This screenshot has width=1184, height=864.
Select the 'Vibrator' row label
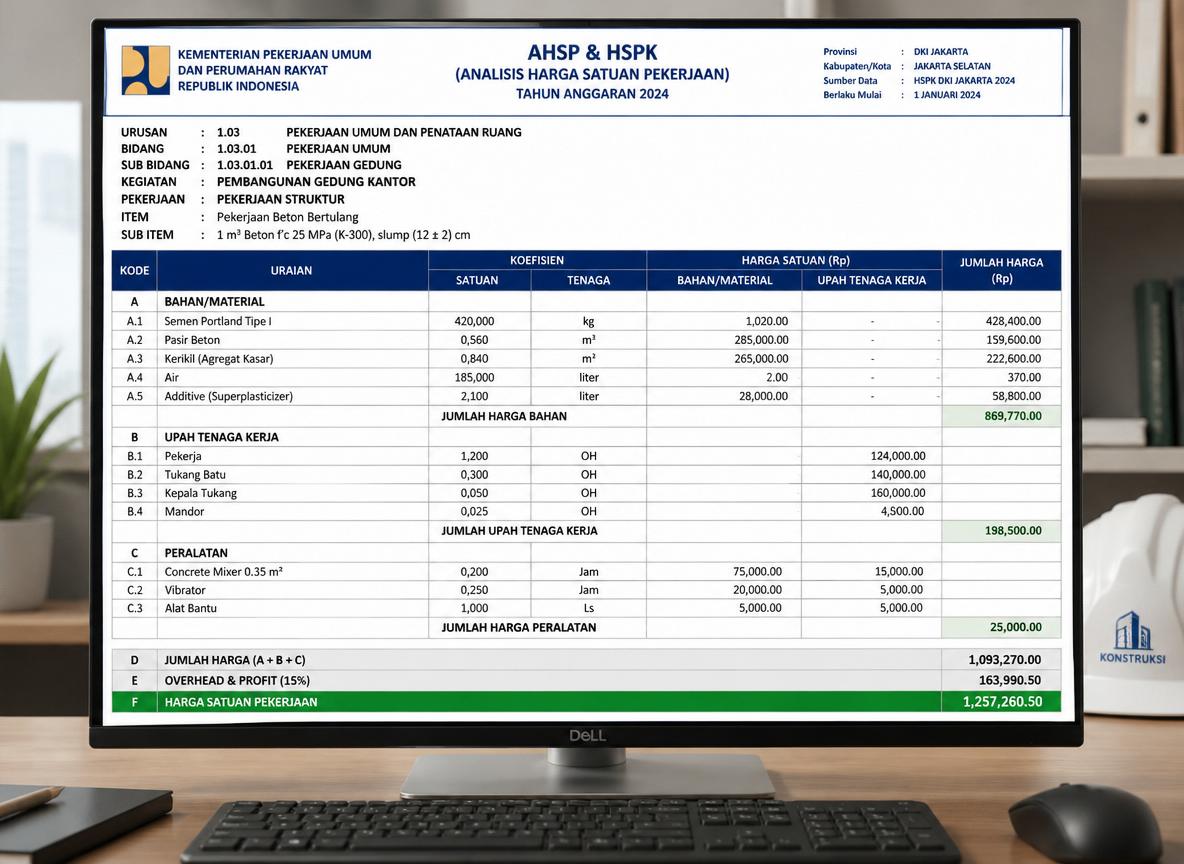pos(184,590)
